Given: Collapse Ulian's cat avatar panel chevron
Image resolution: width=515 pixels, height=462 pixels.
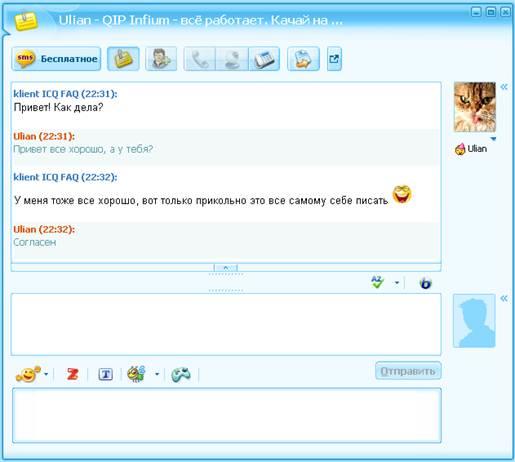Looking at the screenshot, I should coord(504,87).
